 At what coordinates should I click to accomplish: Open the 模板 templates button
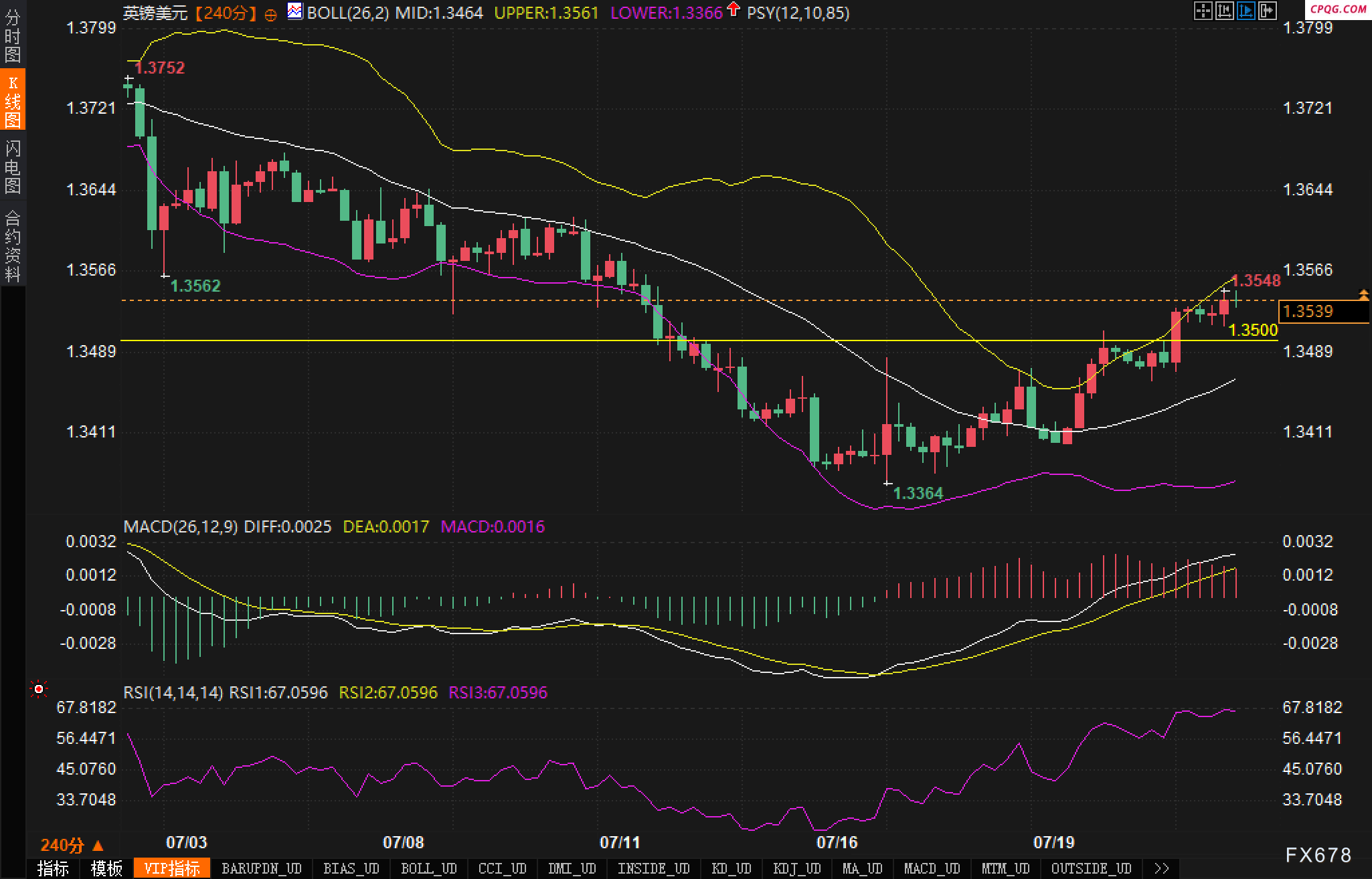click(106, 868)
